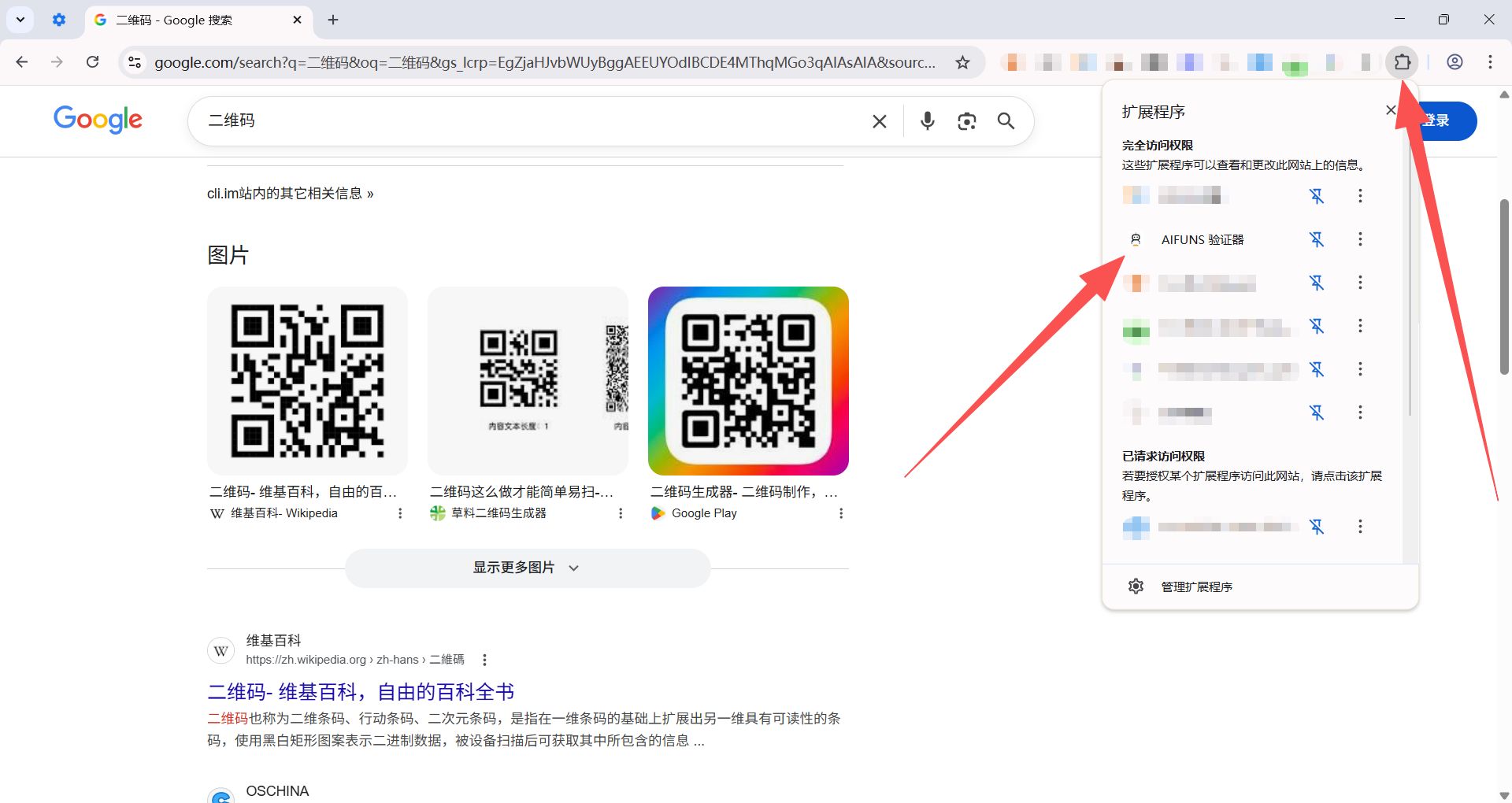Minimize the Chrome window
This screenshot has height=803, width=1512.
pos(1399,20)
